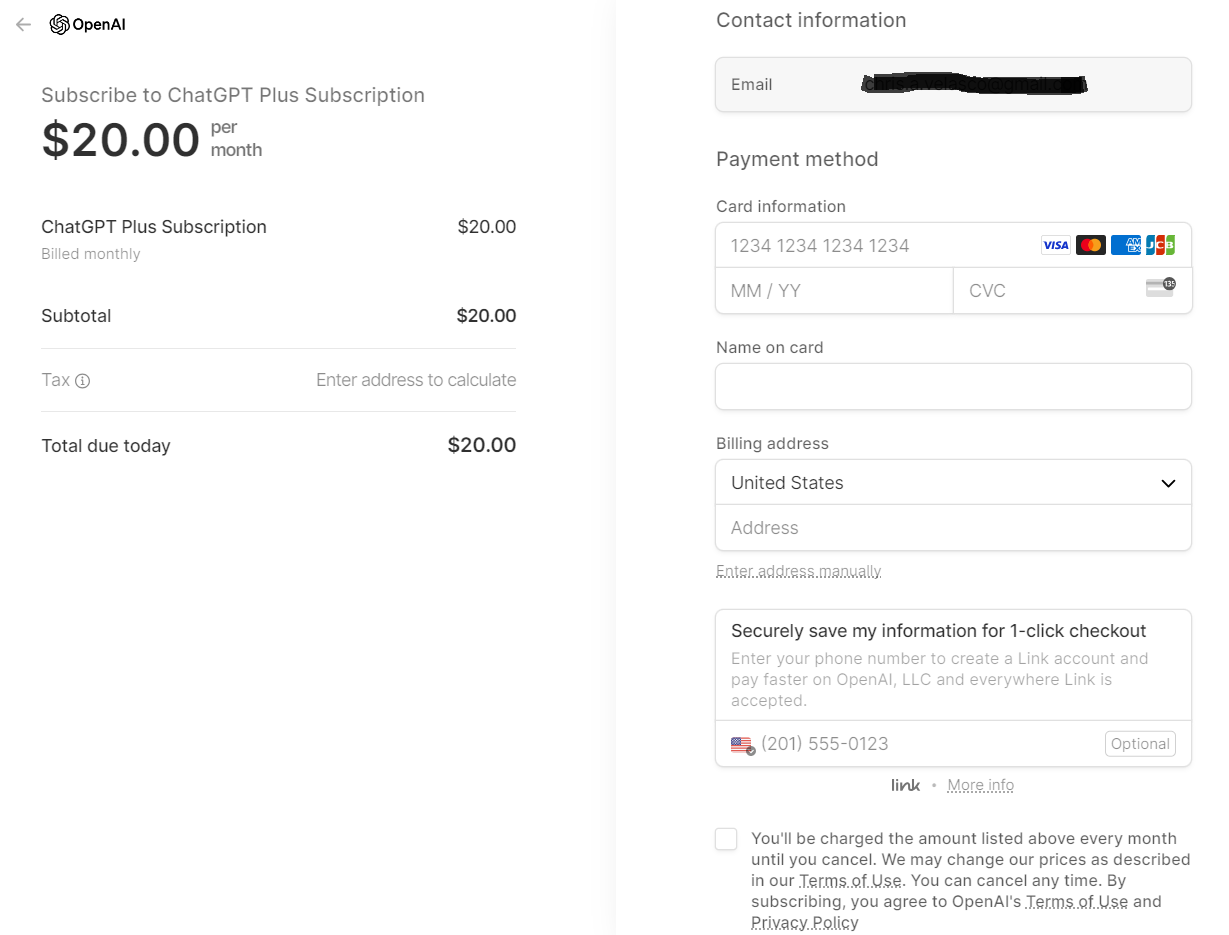Screen dimensions: 1229x935
Task: Click the Tax info icon
Action: click(x=83, y=381)
